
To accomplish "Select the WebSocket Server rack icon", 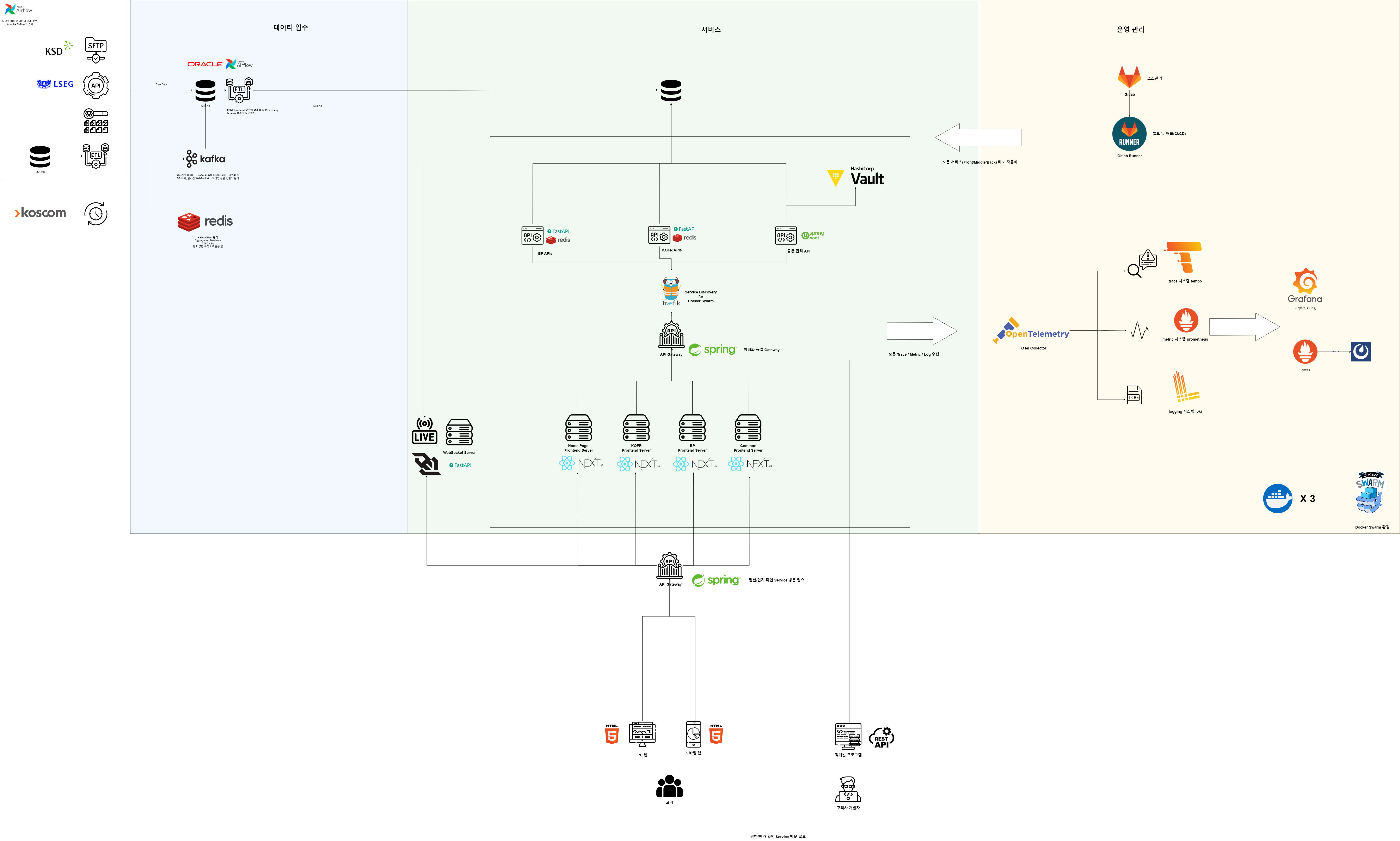I will coord(459,432).
